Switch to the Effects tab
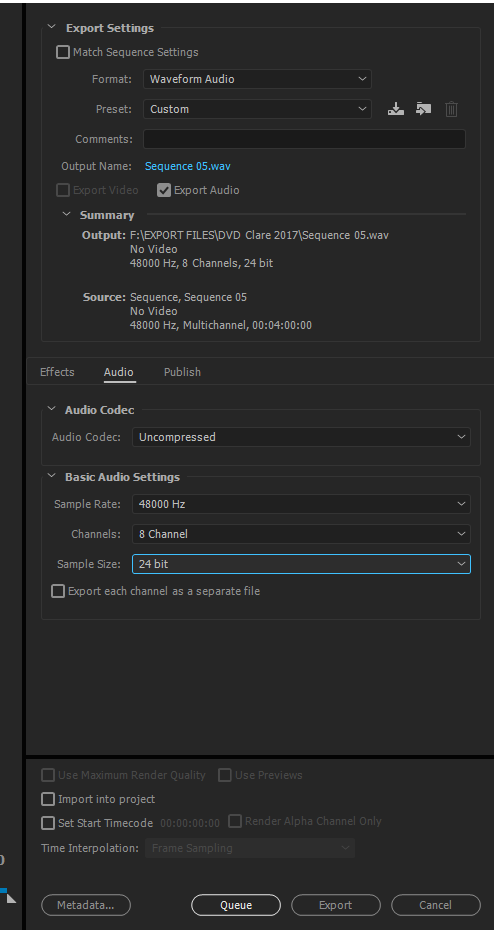 click(57, 372)
